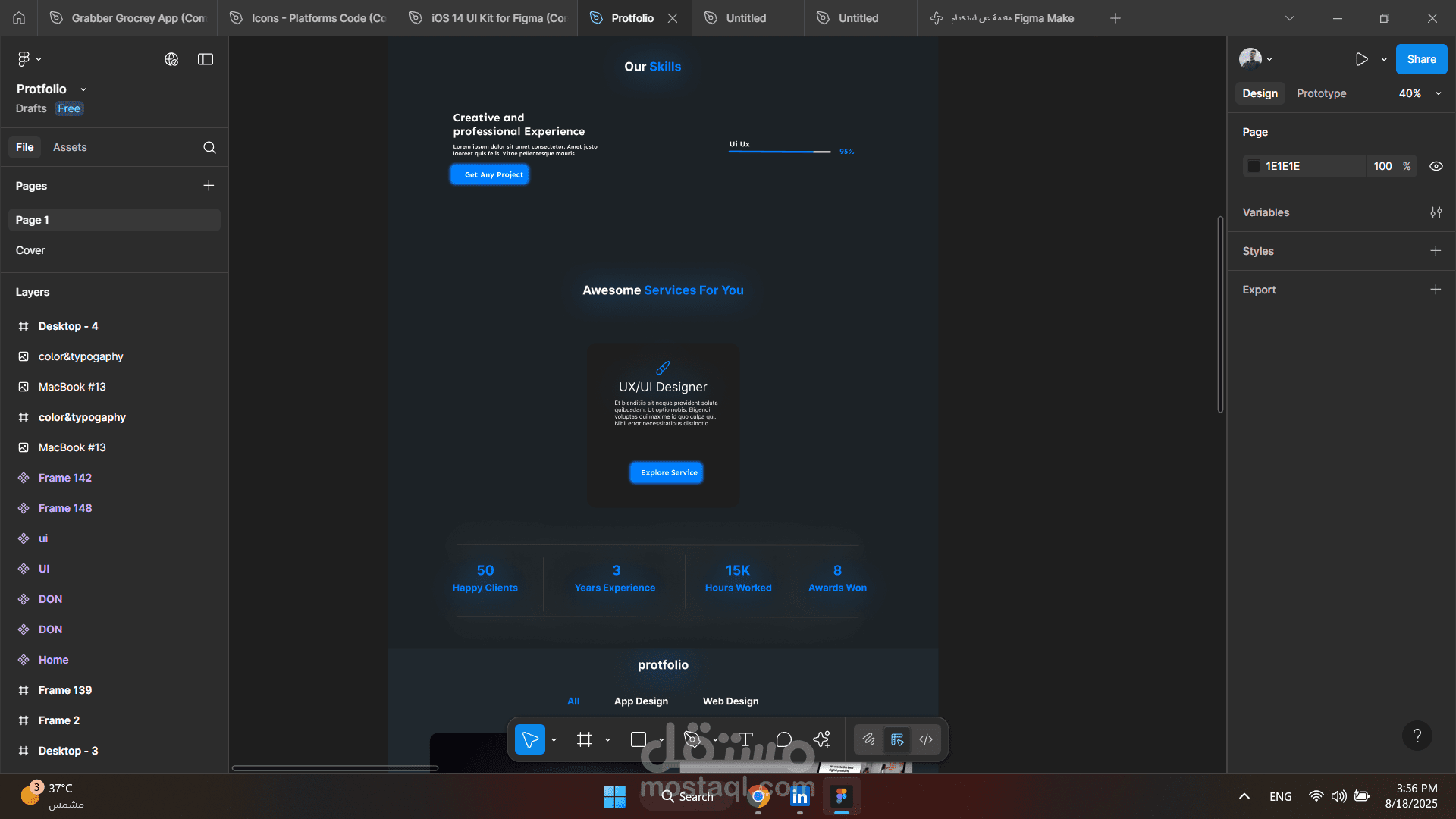Click the 1E1E1E page color swatch

[x=1254, y=166]
